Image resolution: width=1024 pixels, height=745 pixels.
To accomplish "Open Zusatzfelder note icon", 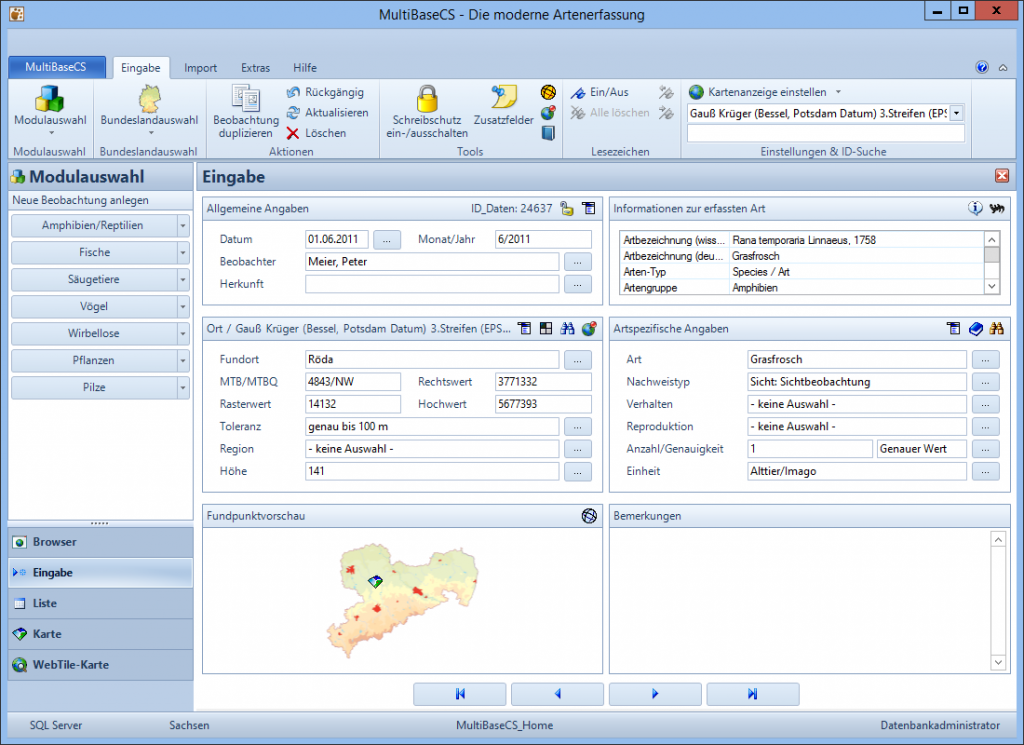I will click(503, 98).
